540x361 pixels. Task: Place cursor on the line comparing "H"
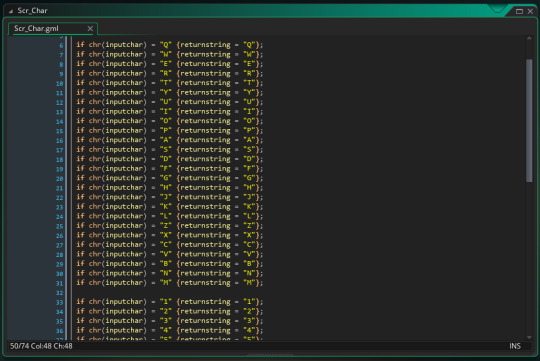(169, 187)
